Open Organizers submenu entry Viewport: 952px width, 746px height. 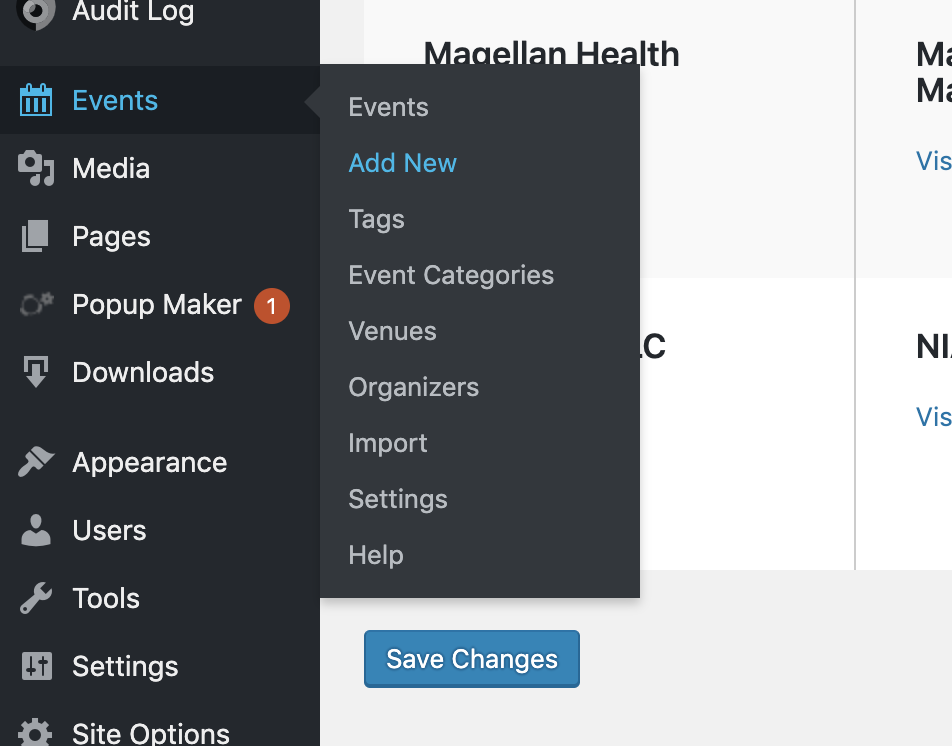click(x=413, y=387)
